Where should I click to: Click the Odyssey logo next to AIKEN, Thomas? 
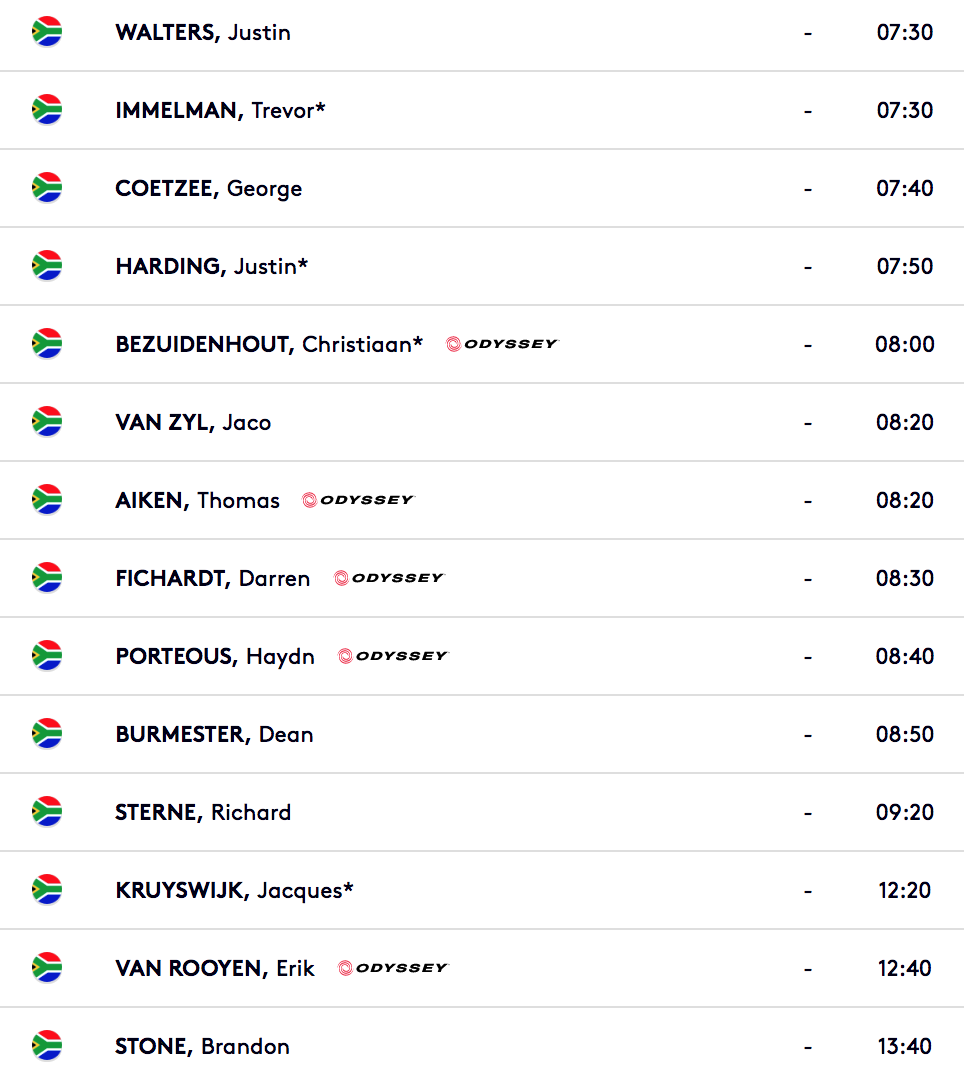tap(359, 500)
